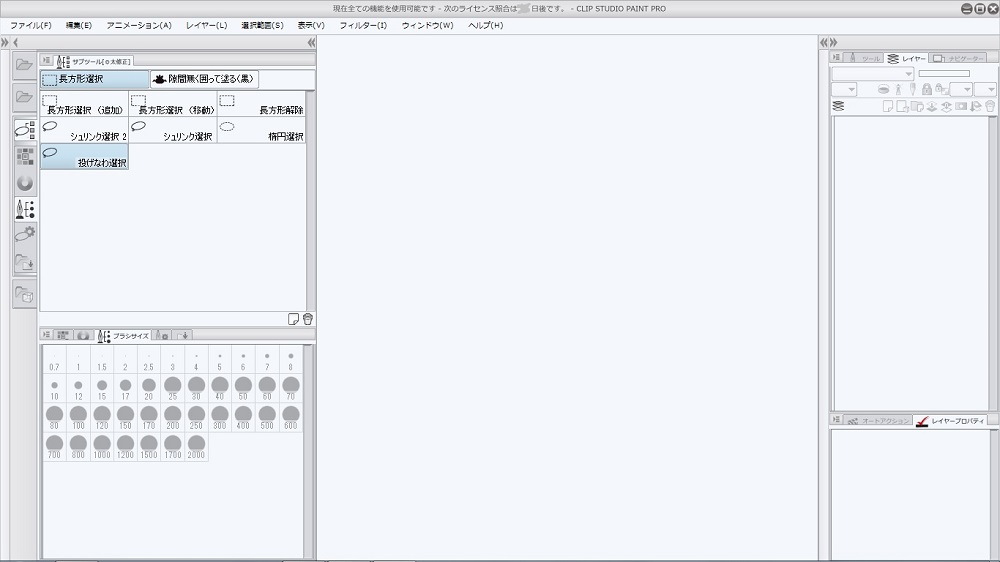Open the layer property palette menu icon
The height and width of the screenshot is (562, 1000).
coord(836,420)
